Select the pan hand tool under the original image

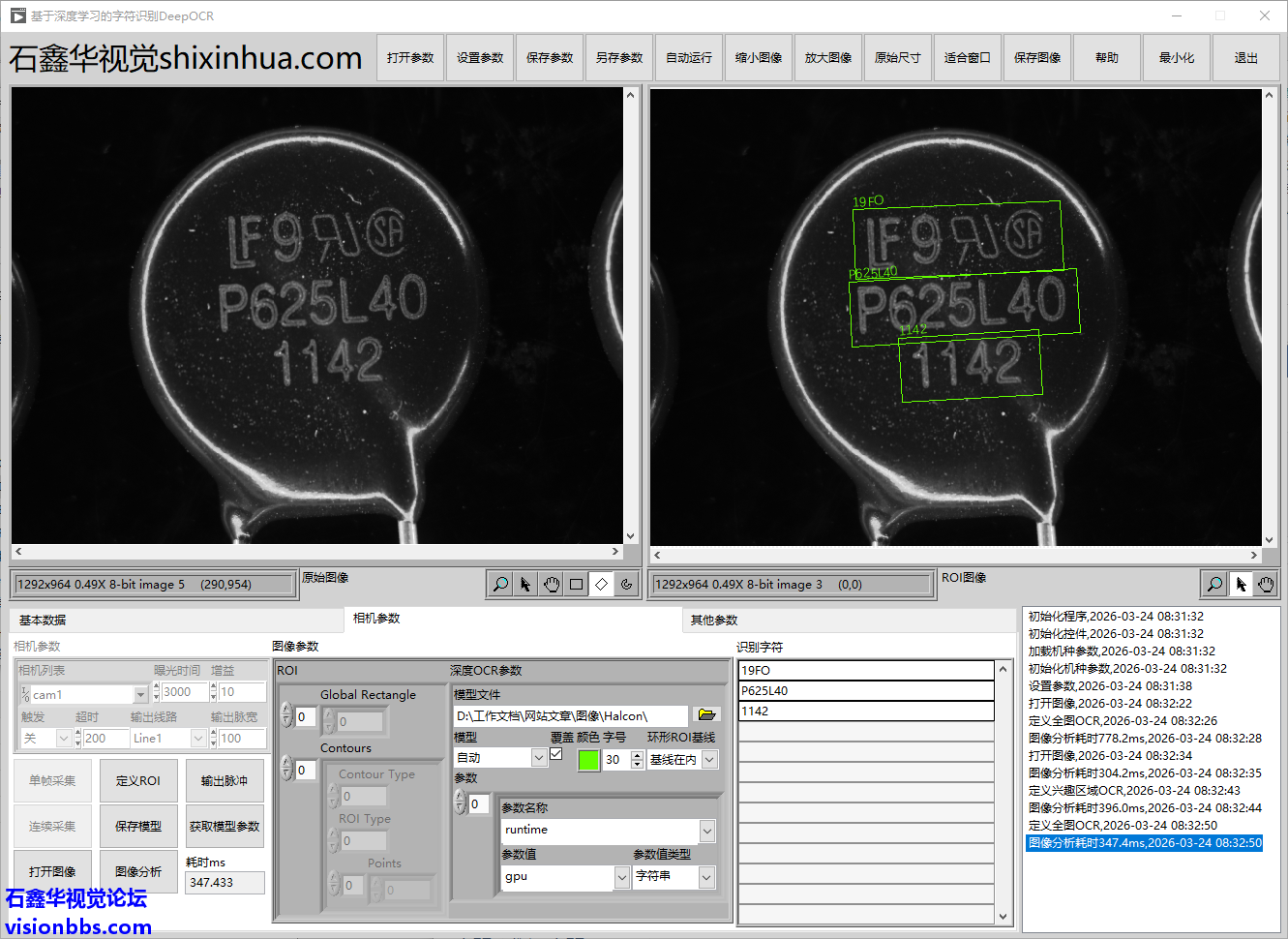click(x=551, y=585)
